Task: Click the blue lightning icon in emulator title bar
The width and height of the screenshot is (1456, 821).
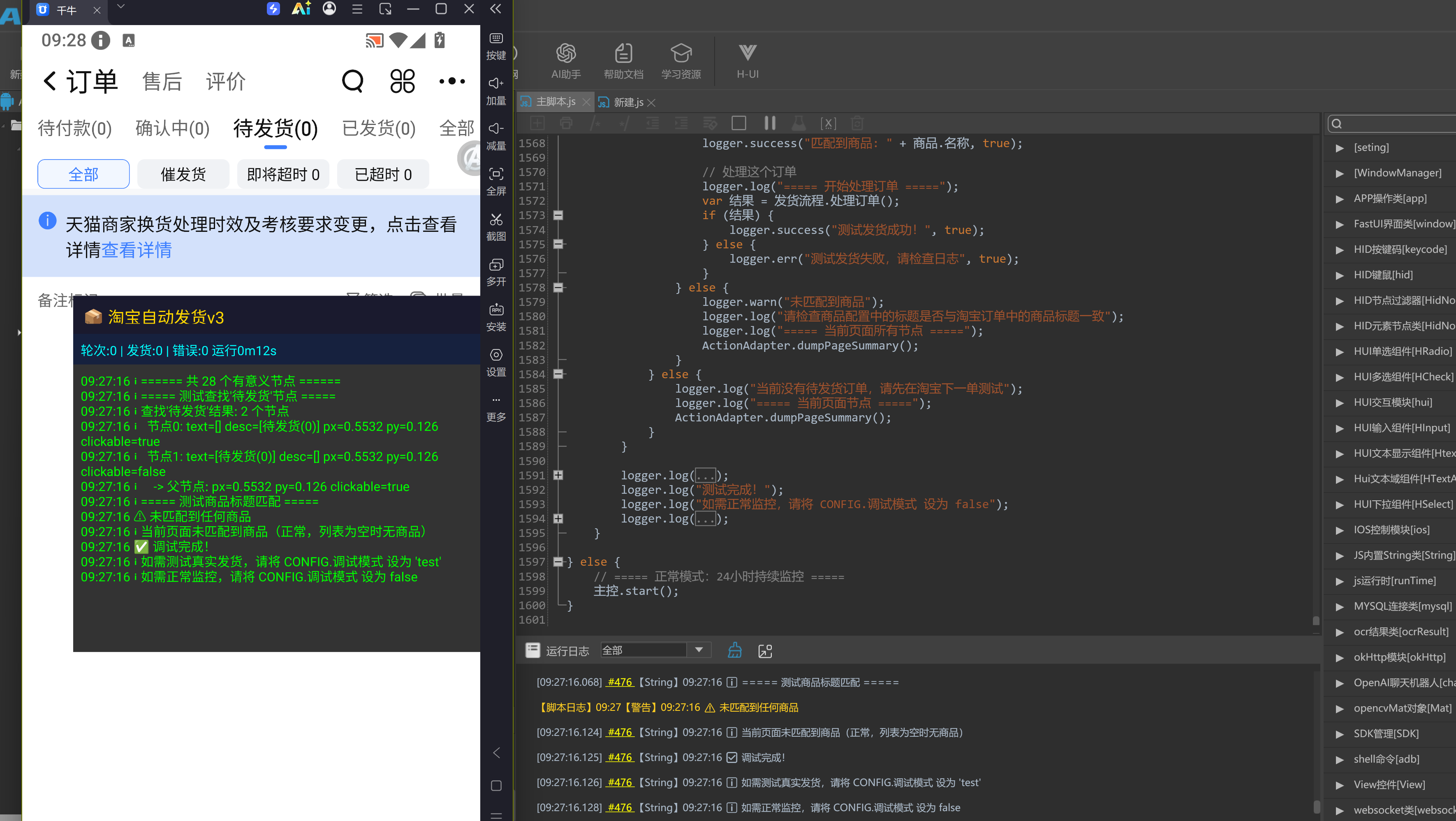Action: tap(273, 9)
